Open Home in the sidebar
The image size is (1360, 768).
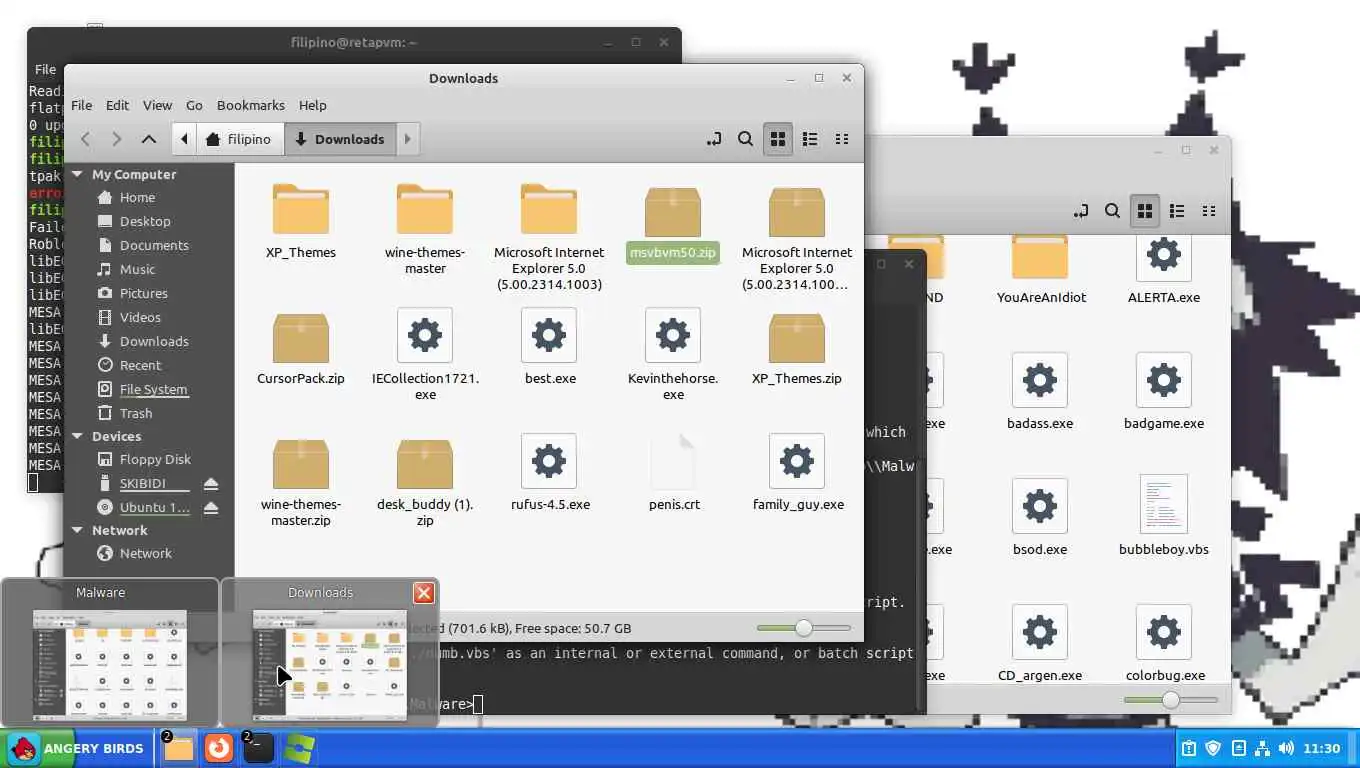point(137,197)
